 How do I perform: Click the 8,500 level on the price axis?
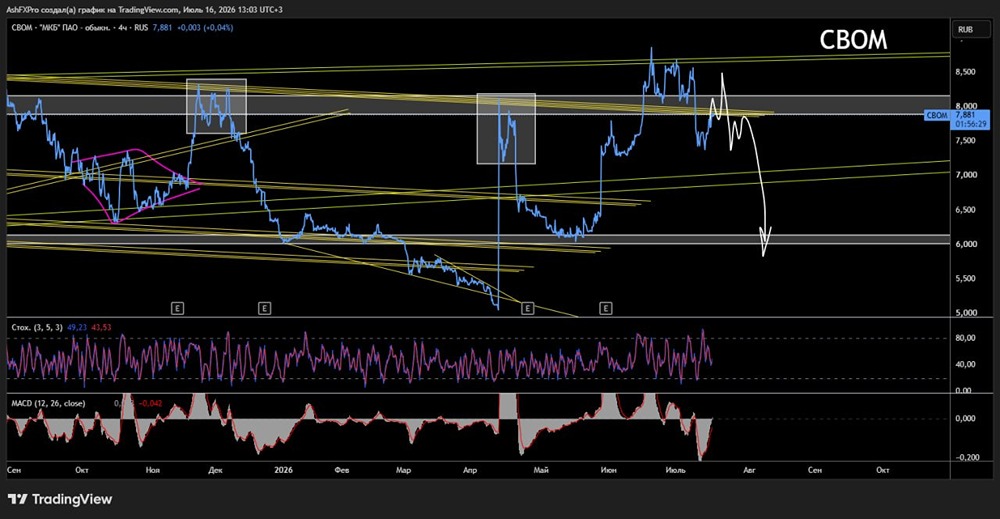(x=965, y=72)
